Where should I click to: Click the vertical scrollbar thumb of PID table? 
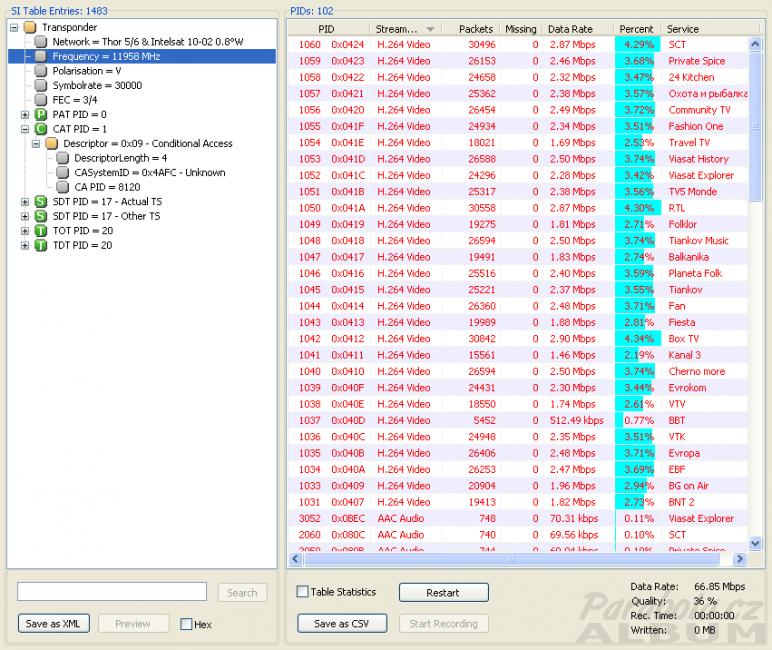(x=755, y=127)
